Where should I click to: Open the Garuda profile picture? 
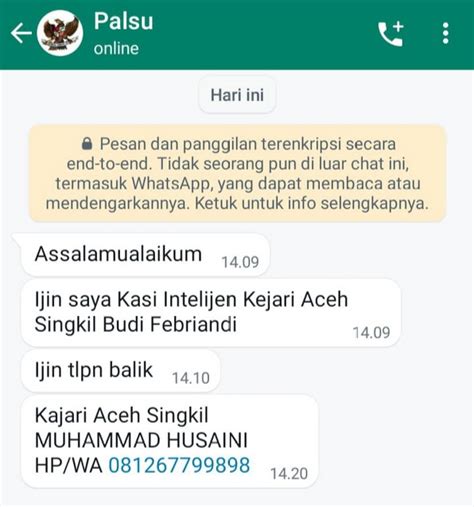tap(60, 33)
